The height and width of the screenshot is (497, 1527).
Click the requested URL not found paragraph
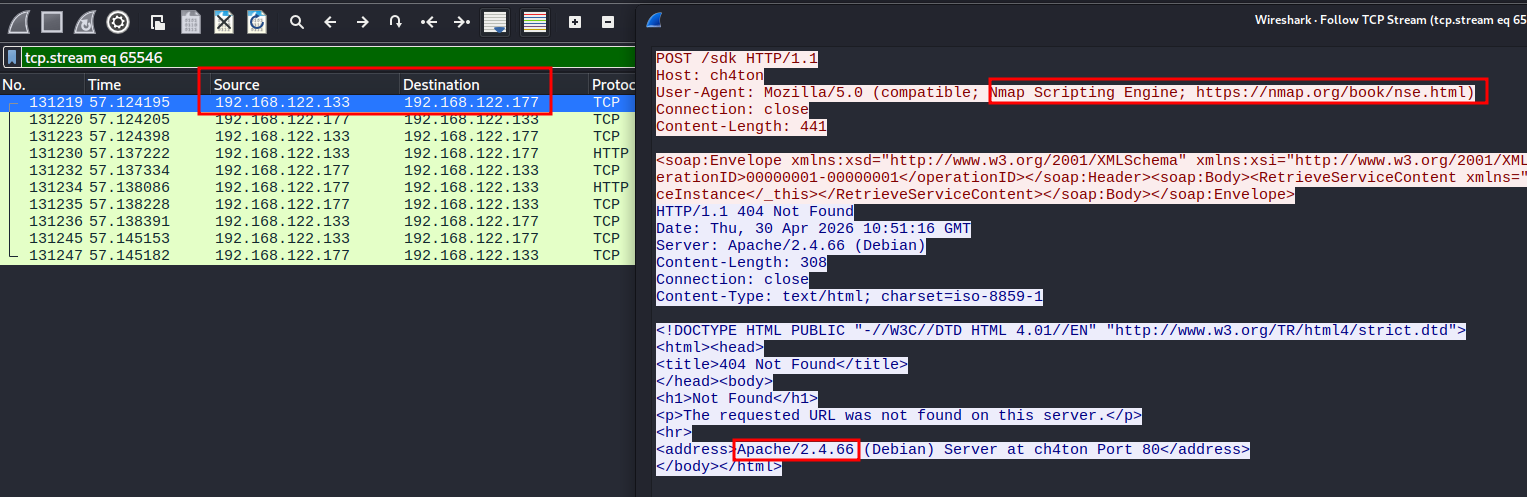click(899, 415)
